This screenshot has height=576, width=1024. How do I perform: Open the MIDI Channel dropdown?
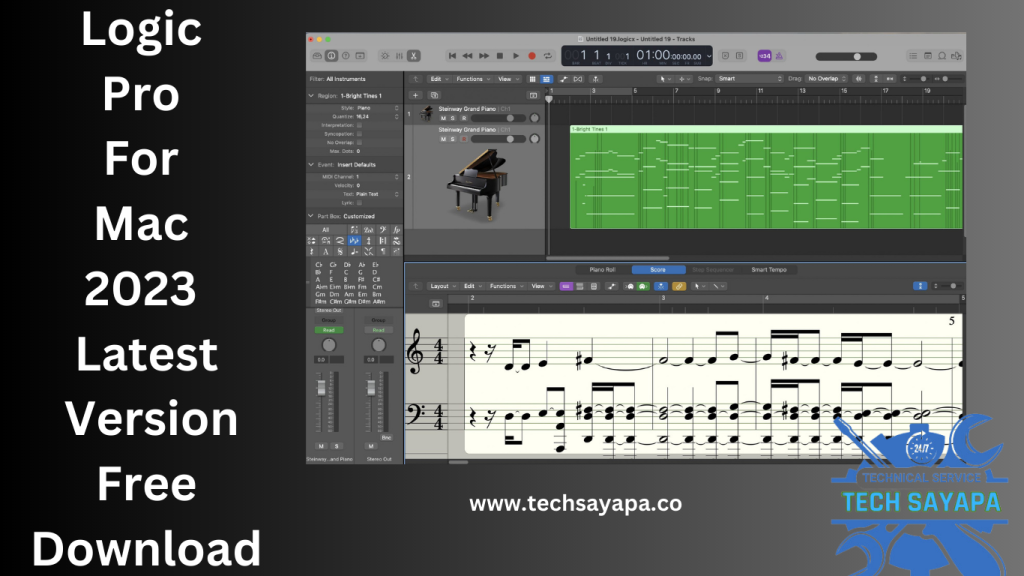pos(377,177)
